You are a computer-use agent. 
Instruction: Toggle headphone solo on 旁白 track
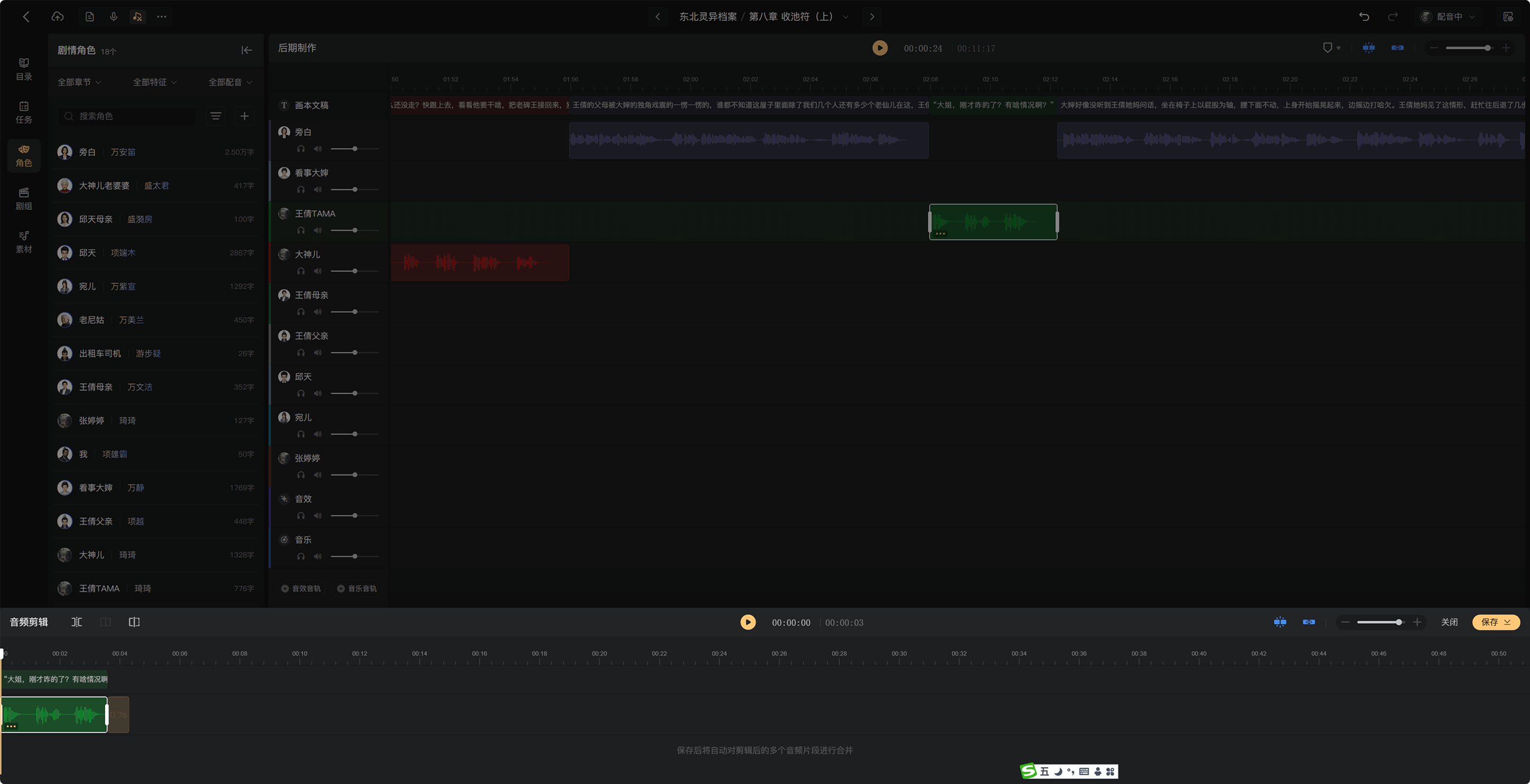pyautogui.click(x=301, y=149)
